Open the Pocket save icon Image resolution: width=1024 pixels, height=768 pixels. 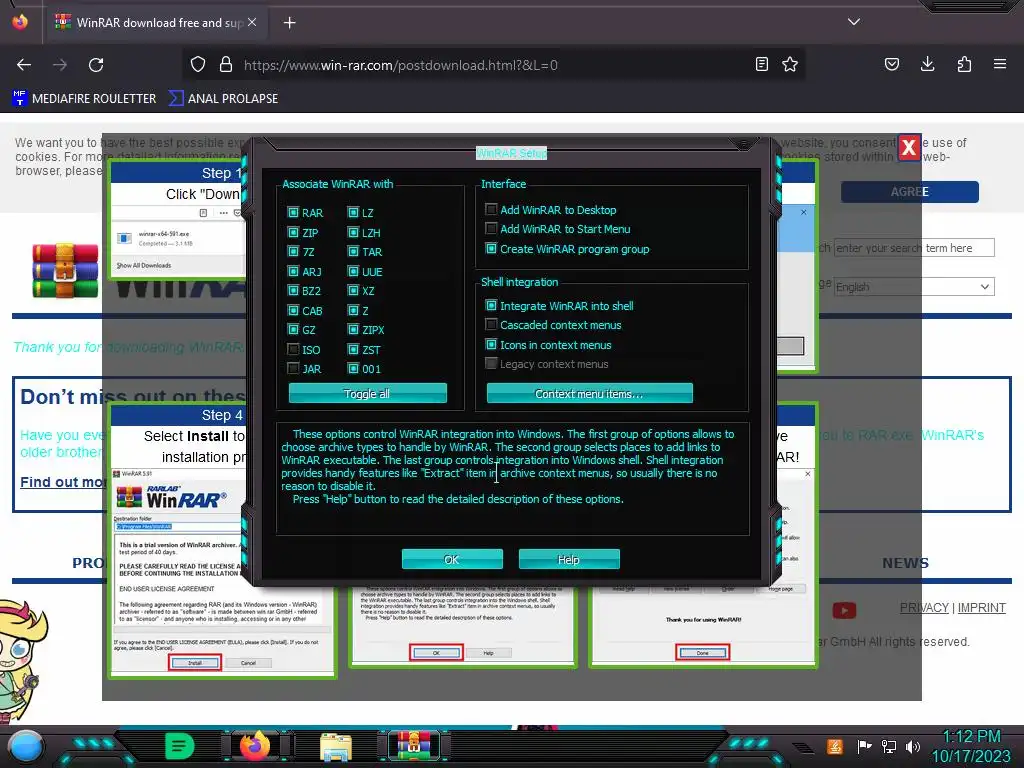point(891,64)
